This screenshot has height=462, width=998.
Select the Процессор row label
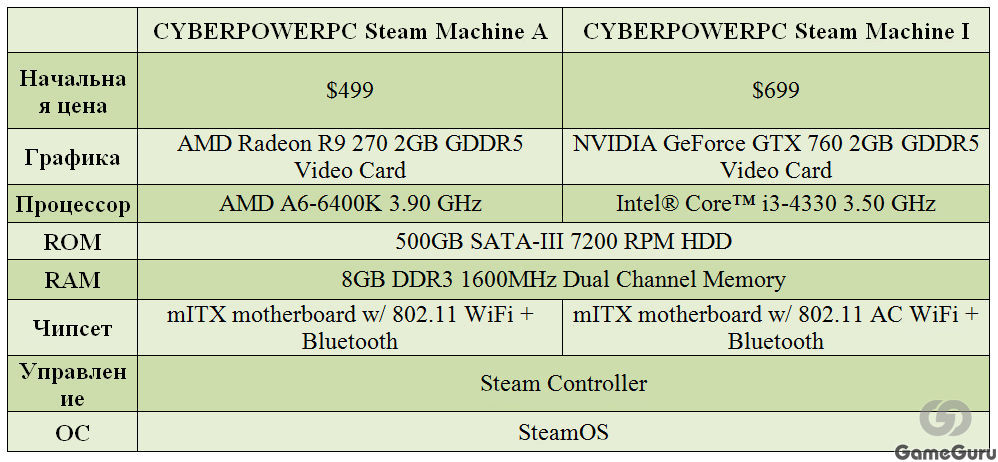tap(73, 204)
